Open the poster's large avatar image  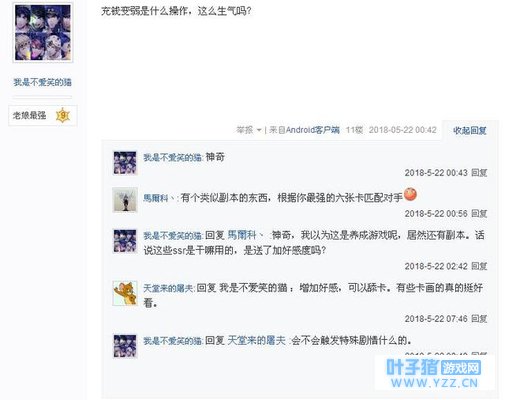pos(43,32)
